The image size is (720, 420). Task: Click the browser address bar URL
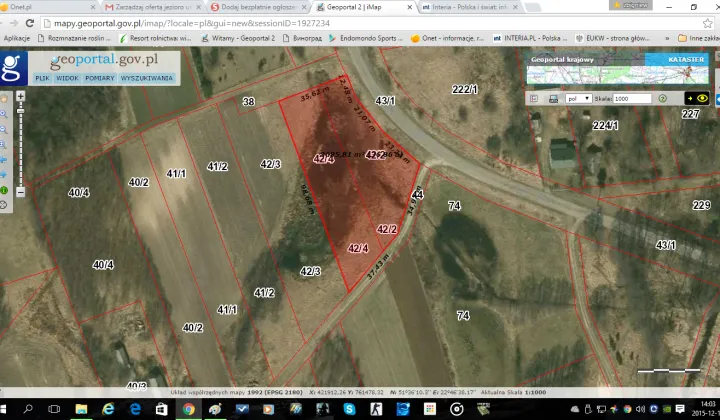(x=192, y=23)
